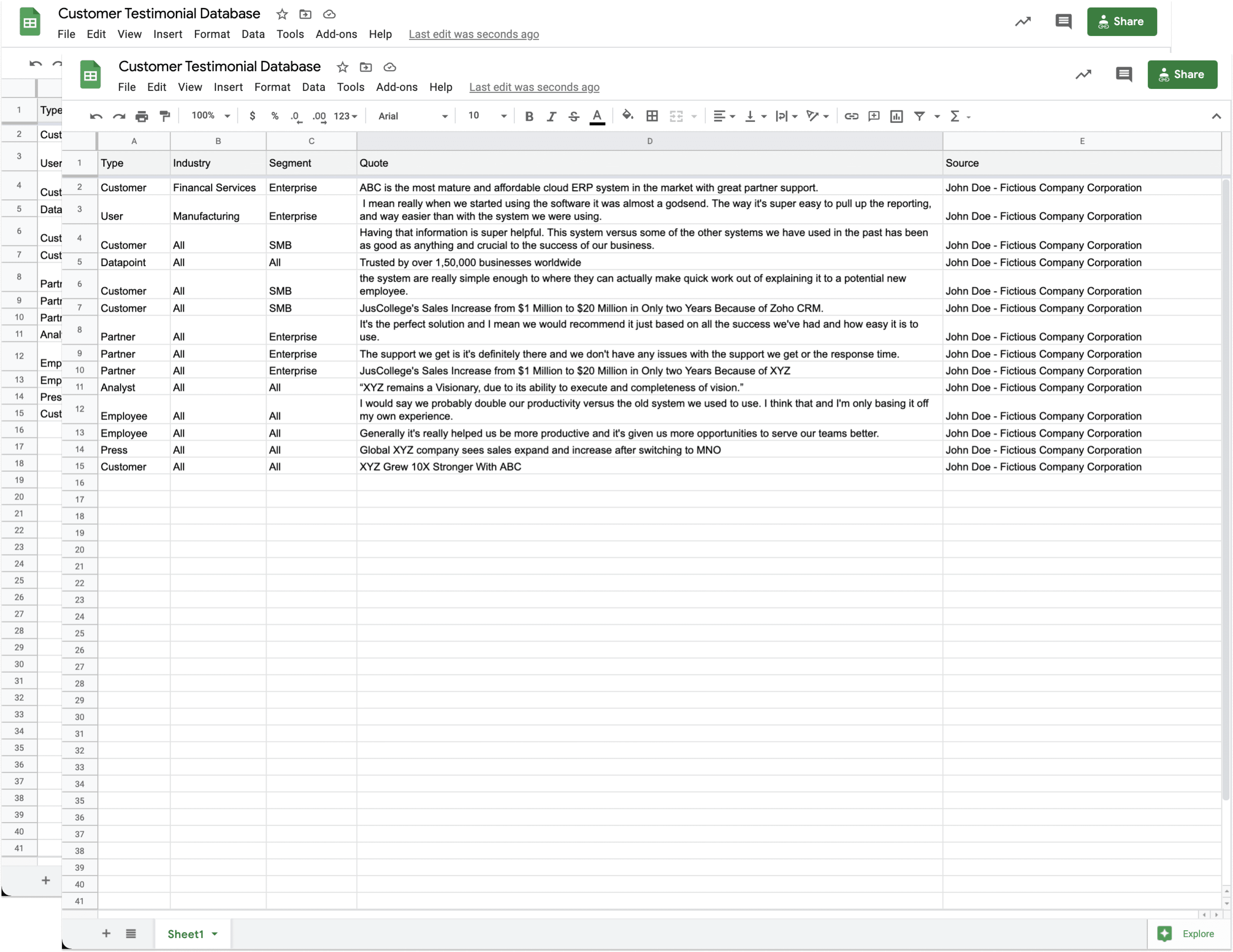
Task: Select the Quote header cell
Action: (649, 163)
